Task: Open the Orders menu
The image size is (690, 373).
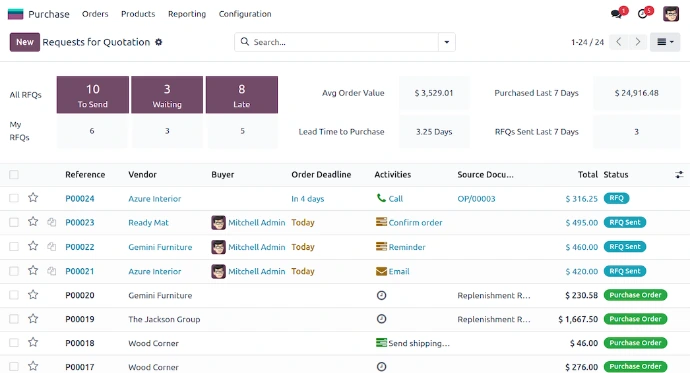Action: 95,14
